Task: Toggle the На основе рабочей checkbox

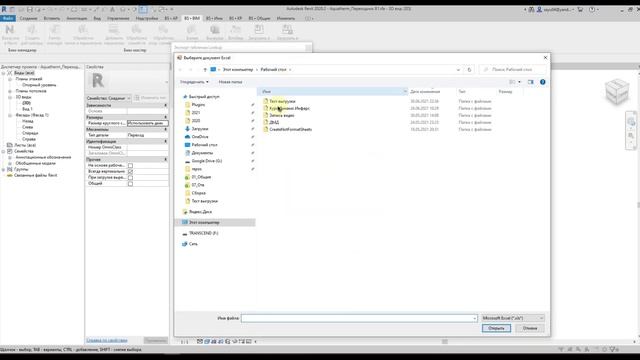Action: 130,166
